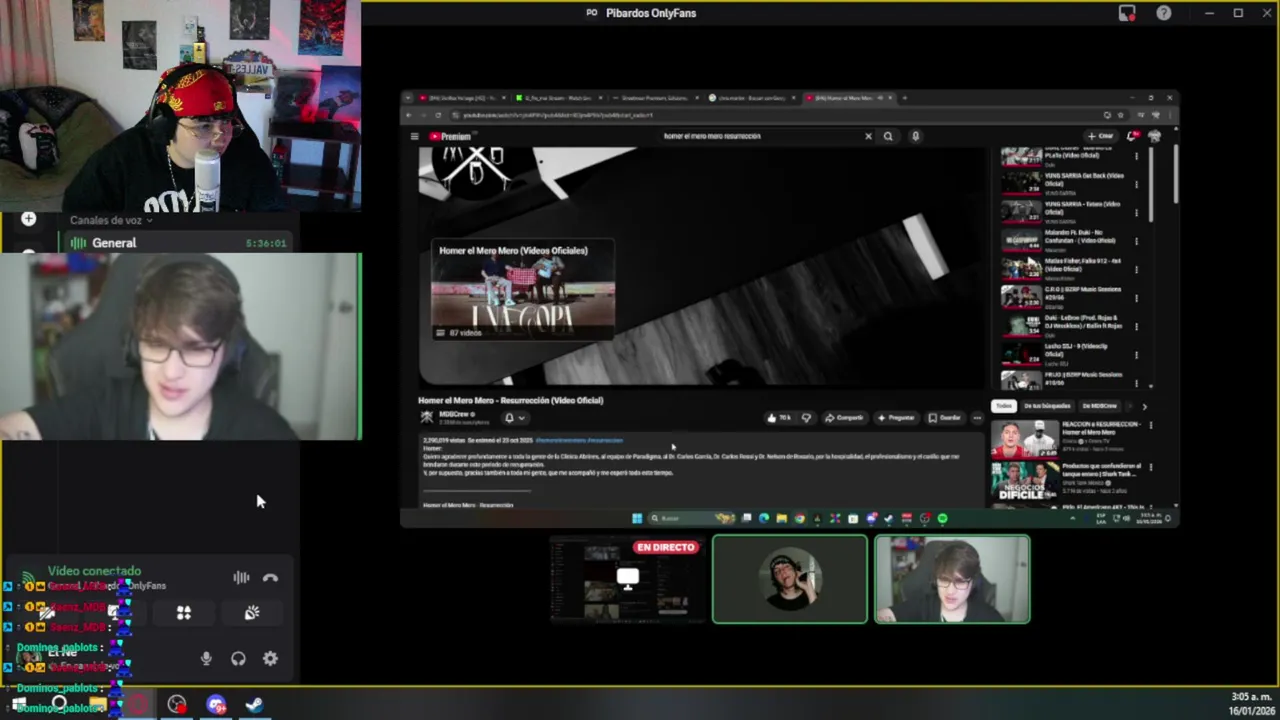Click the playlist panel scrollbar
Viewport: 1280px width, 720px height.
(x=1150, y=185)
